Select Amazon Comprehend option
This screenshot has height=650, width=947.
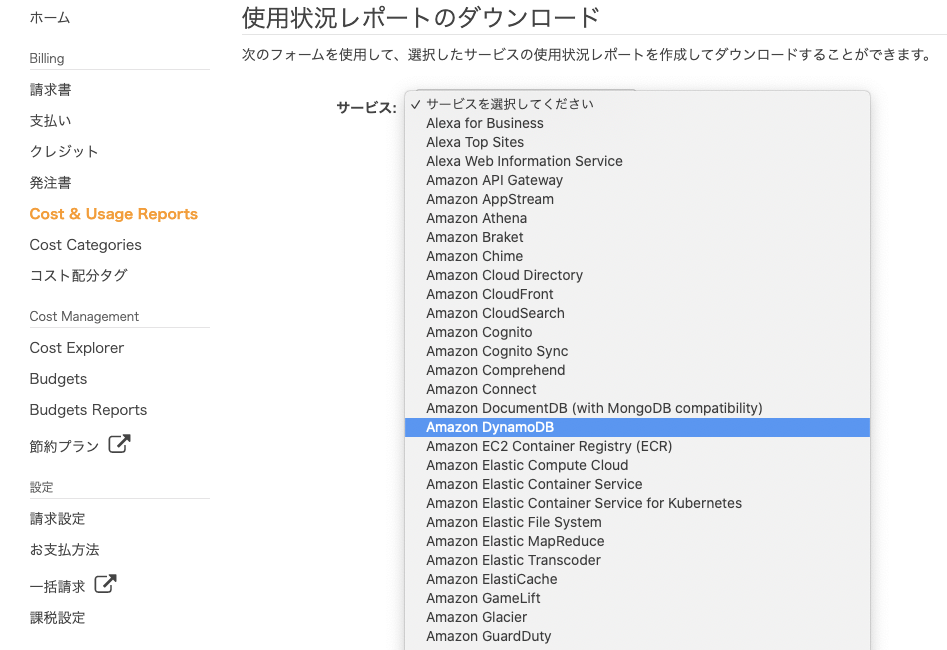(637, 370)
